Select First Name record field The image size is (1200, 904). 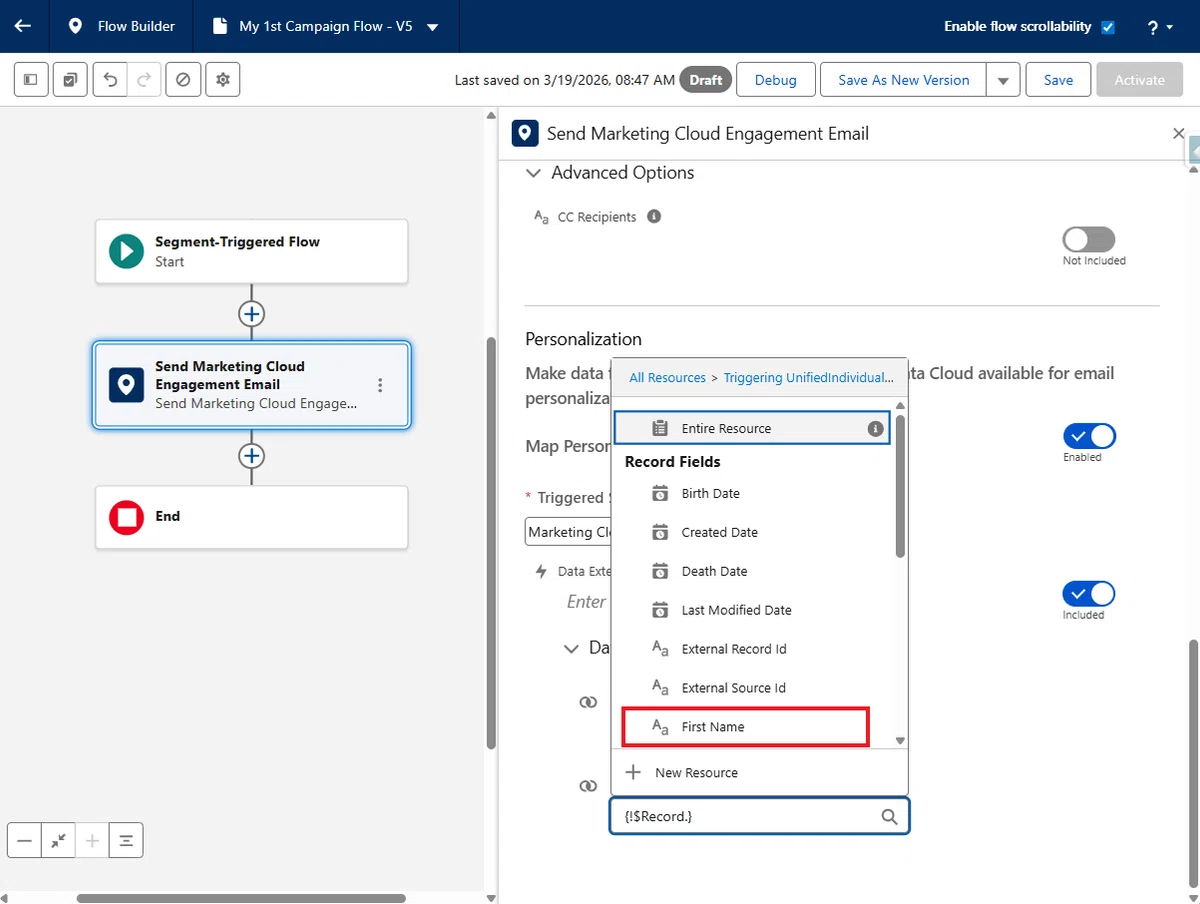pos(746,727)
